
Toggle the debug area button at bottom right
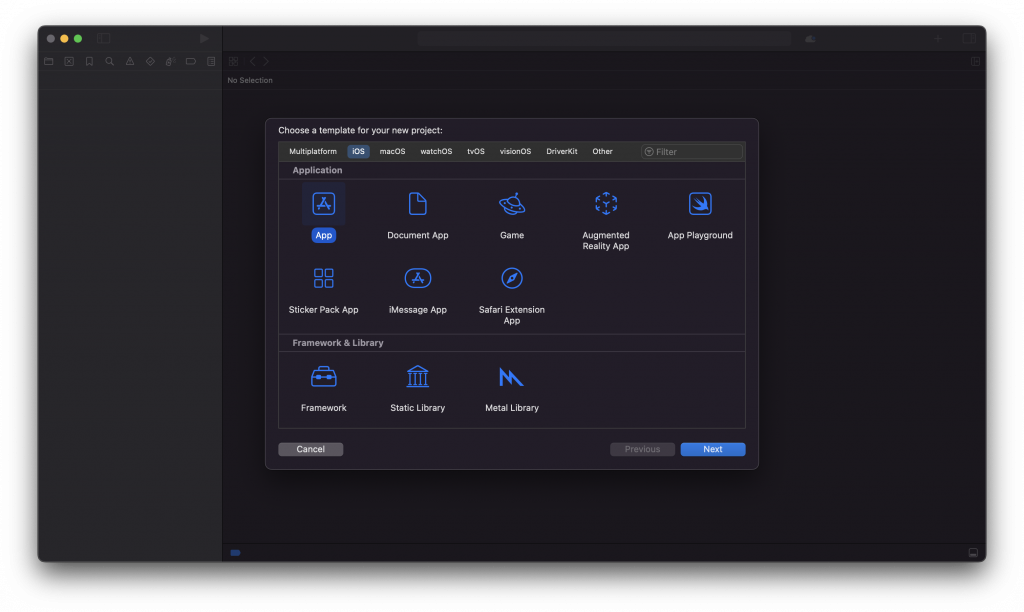(x=973, y=553)
